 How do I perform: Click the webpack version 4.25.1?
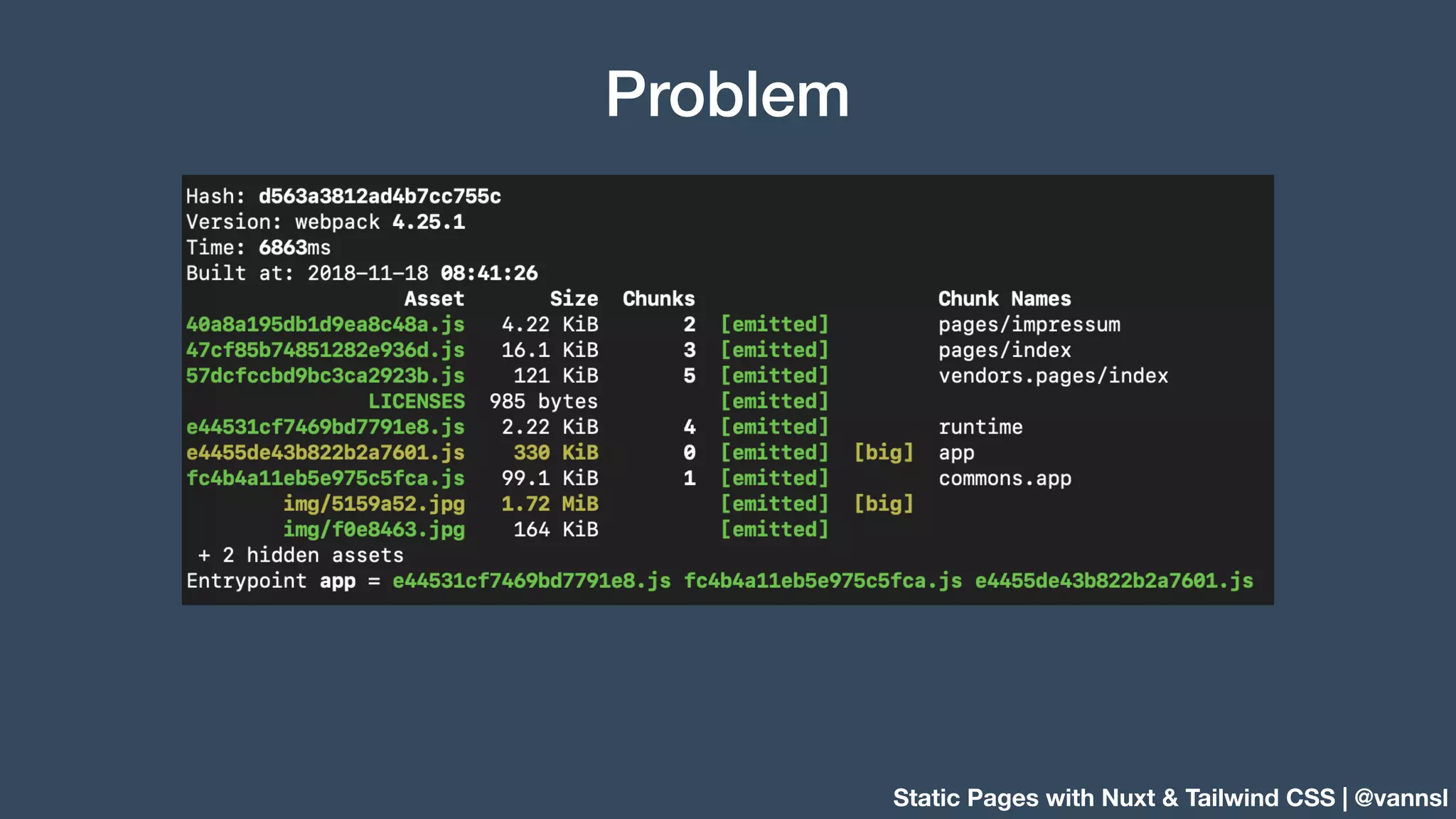coord(429,222)
